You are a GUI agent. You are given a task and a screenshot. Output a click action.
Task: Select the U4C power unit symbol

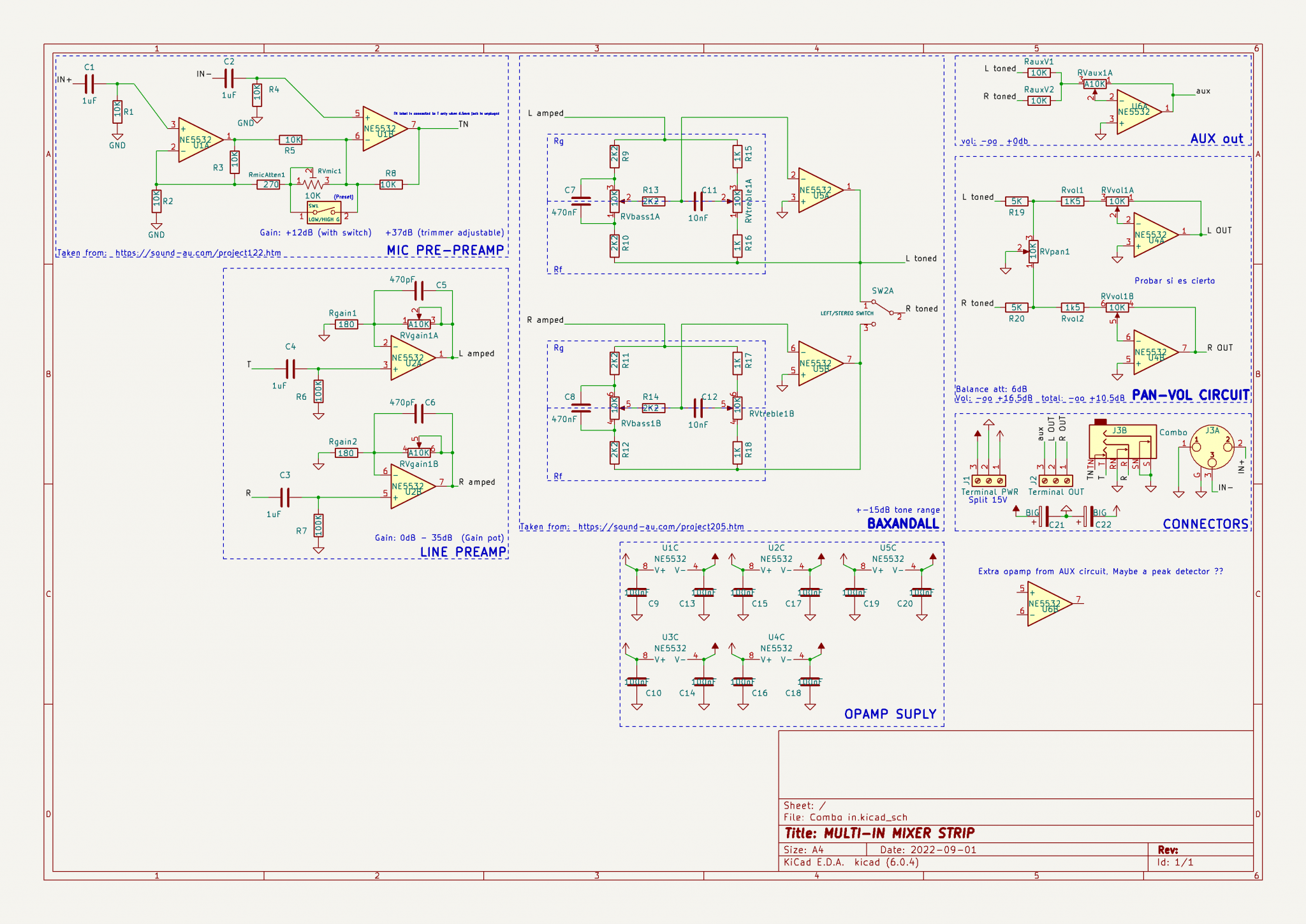(x=776, y=659)
